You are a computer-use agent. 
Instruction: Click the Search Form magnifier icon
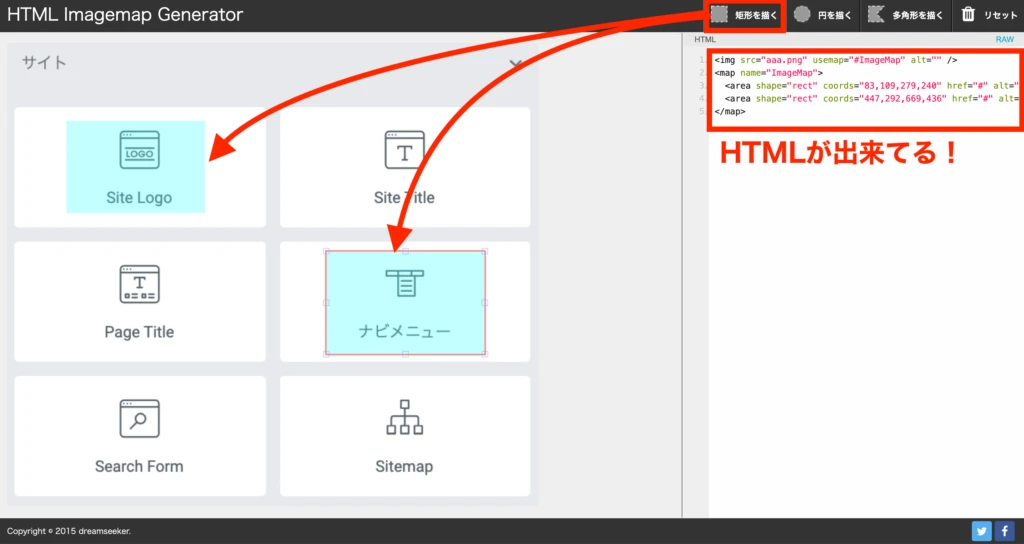click(139, 419)
